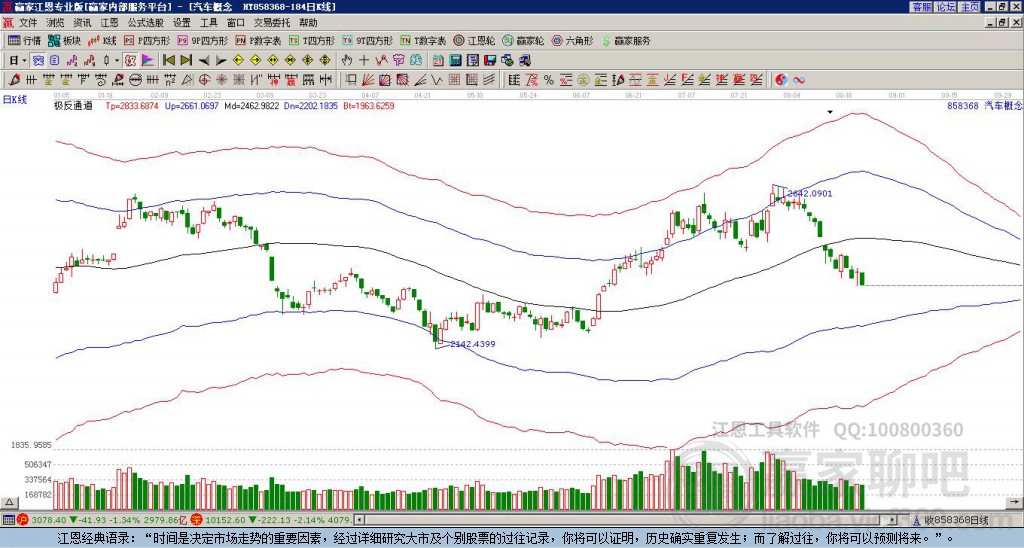The width and height of the screenshot is (1024, 548).
Task: Click the floppy disk save icon
Action: tap(490, 61)
